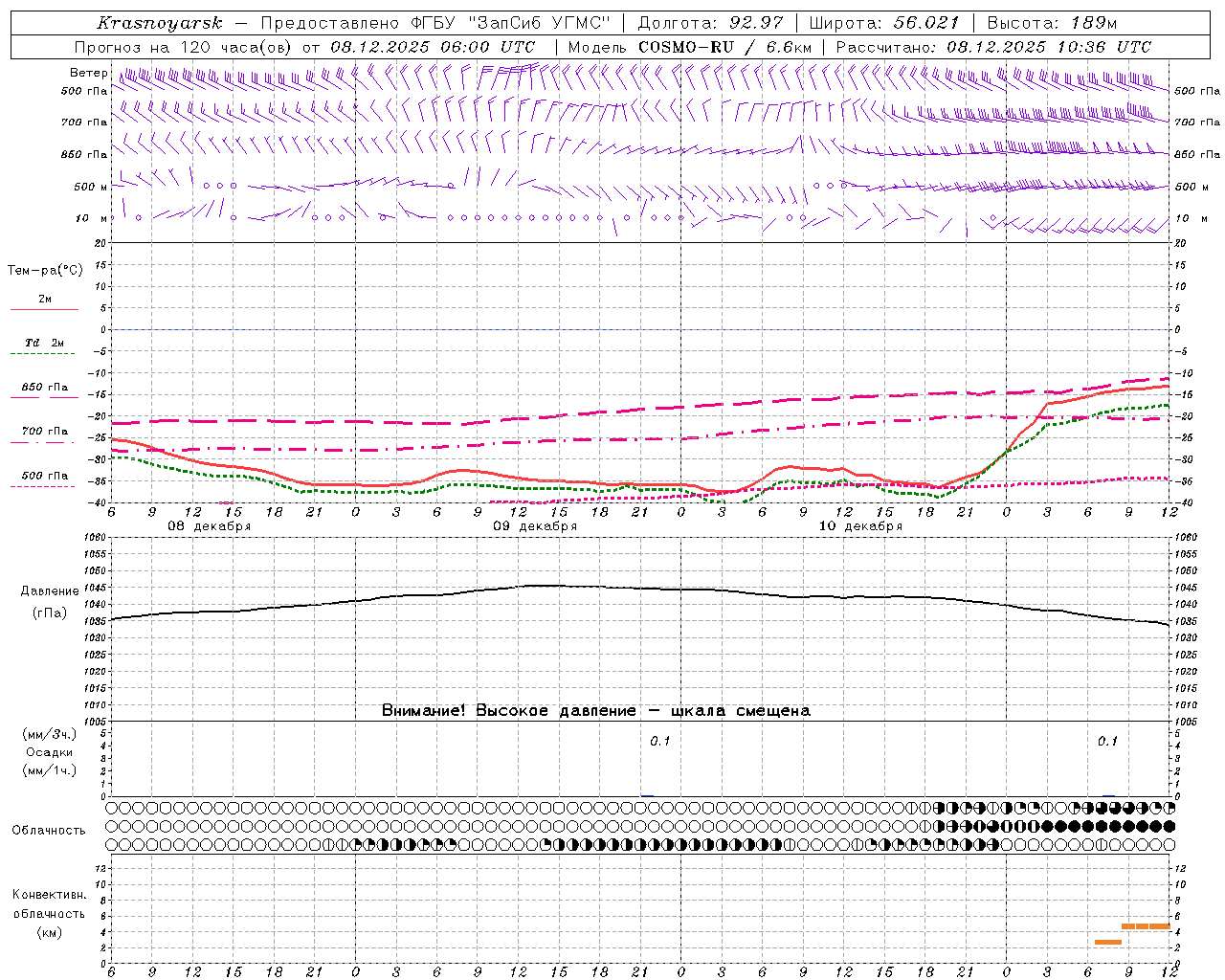Viewport: 1225px width, 980px height.
Task: Click the Внимание! Высокое давление warning text
Action: coord(596,711)
